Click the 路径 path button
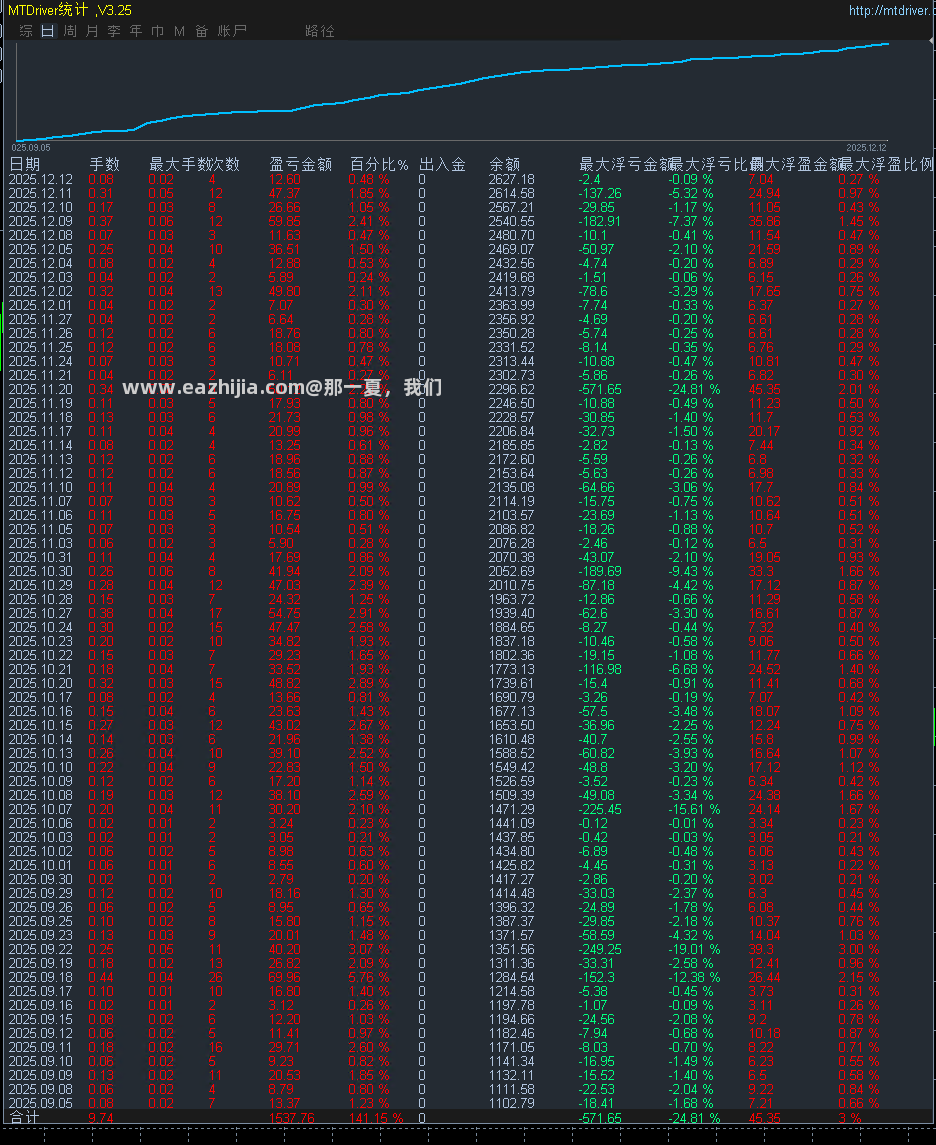This screenshot has width=936, height=1145. [x=320, y=31]
